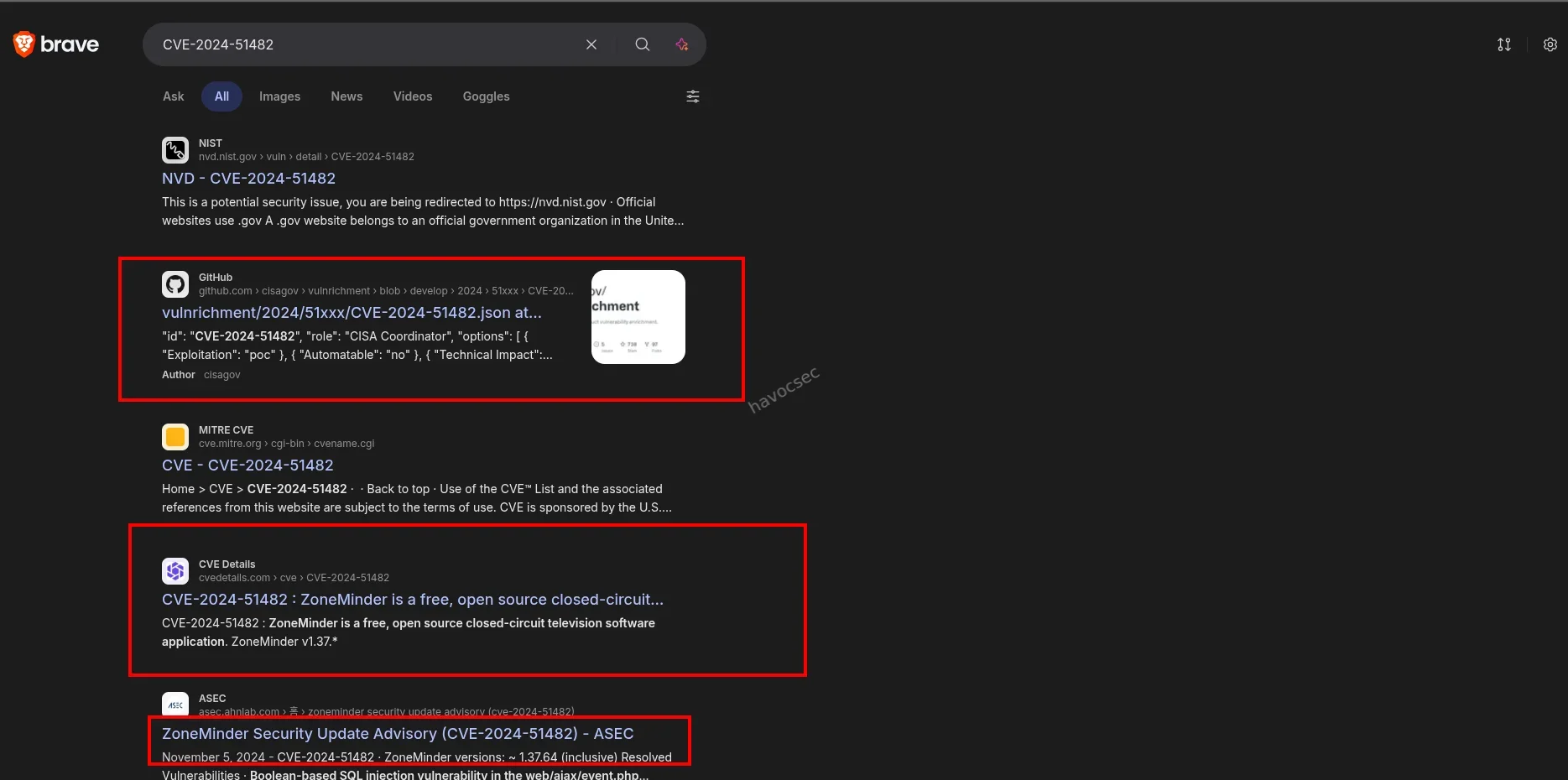Switch to the News tab
Image resolution: width=1568 pixels, height=780 pixels.
[x=346, y=96]
